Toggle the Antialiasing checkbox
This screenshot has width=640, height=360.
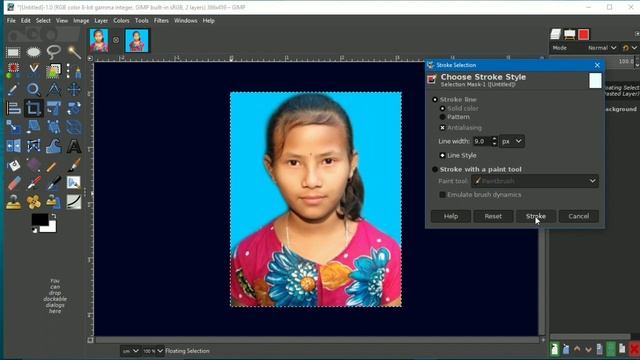tap(442, 128)
